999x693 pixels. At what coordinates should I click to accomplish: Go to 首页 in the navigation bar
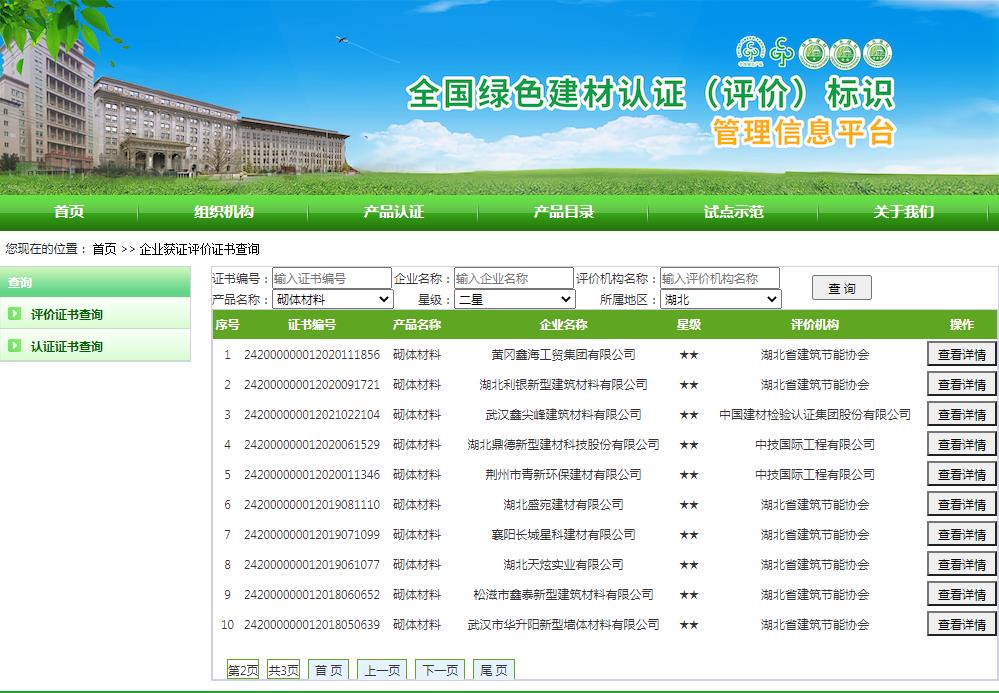(x=69, y=212)
